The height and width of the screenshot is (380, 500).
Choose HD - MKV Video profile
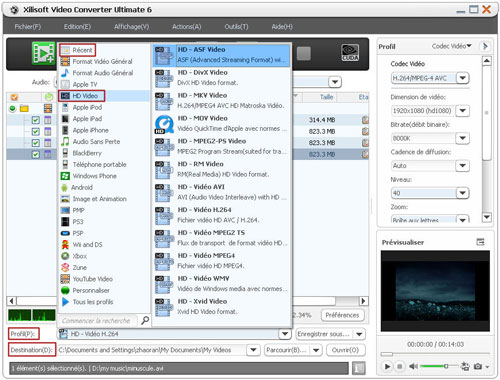pyautogui.click(x=222, y=101)
